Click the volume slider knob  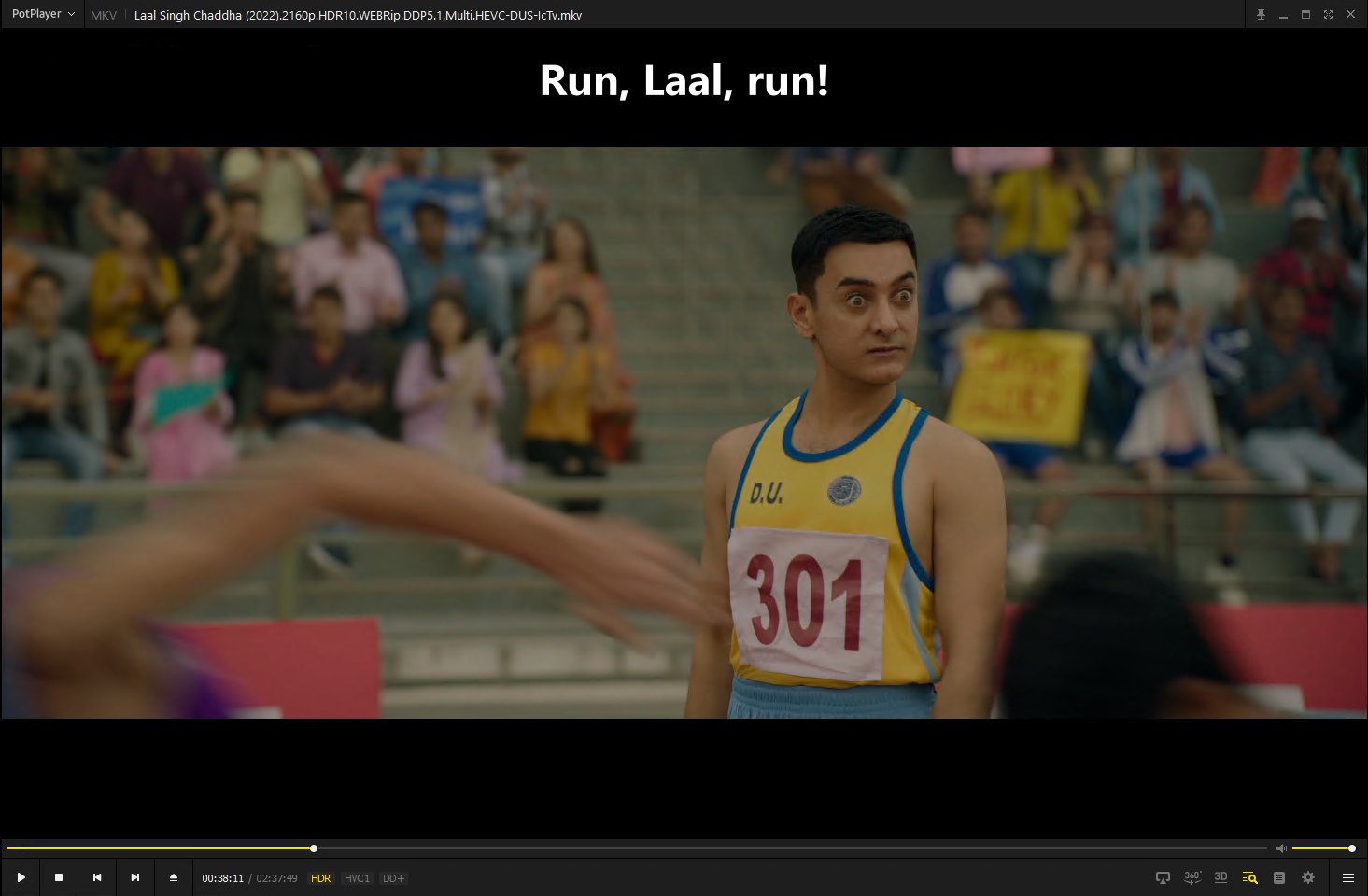[x=1351, y=848]
